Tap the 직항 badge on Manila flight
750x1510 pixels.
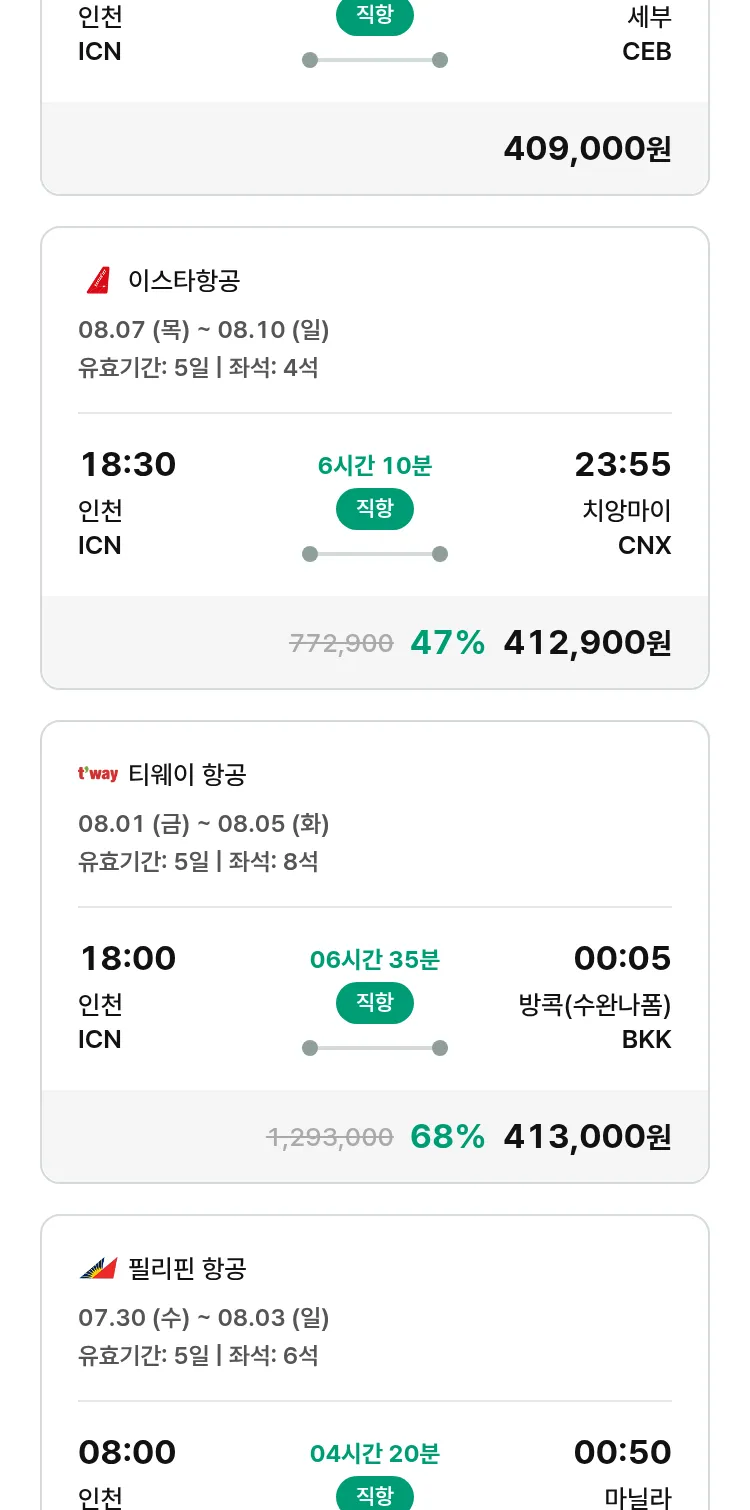pyautogui.click(x=374, y=1495)
